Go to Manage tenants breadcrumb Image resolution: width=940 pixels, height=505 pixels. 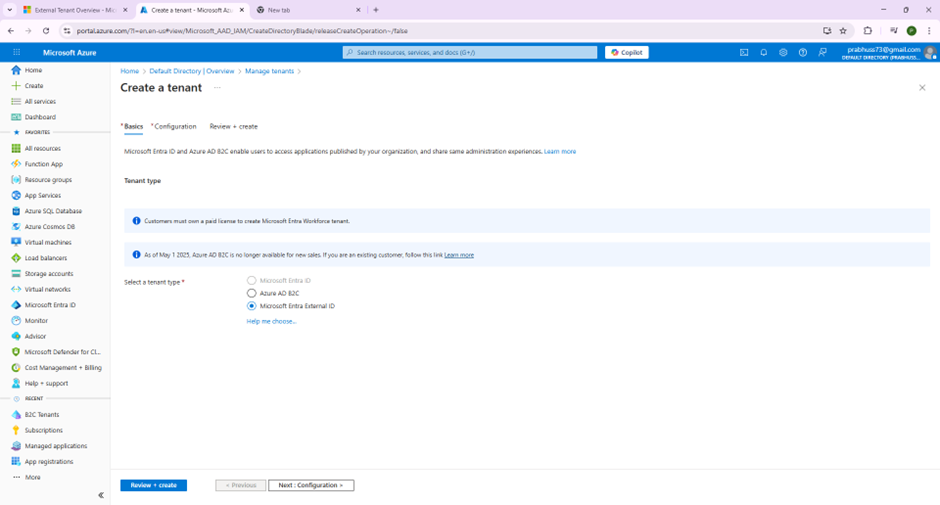point(269,71)
